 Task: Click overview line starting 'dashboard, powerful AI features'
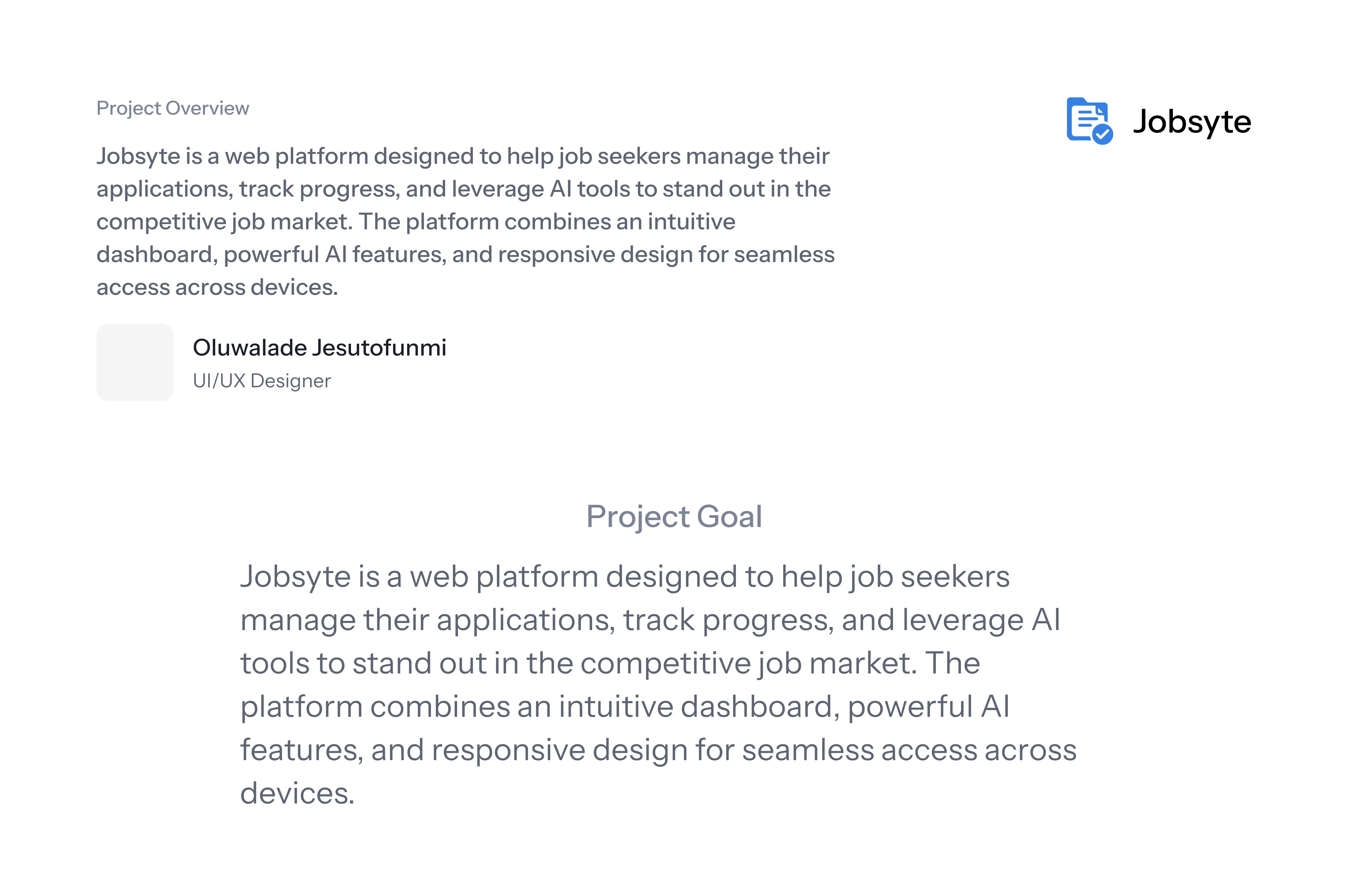[x=465, y=254]
